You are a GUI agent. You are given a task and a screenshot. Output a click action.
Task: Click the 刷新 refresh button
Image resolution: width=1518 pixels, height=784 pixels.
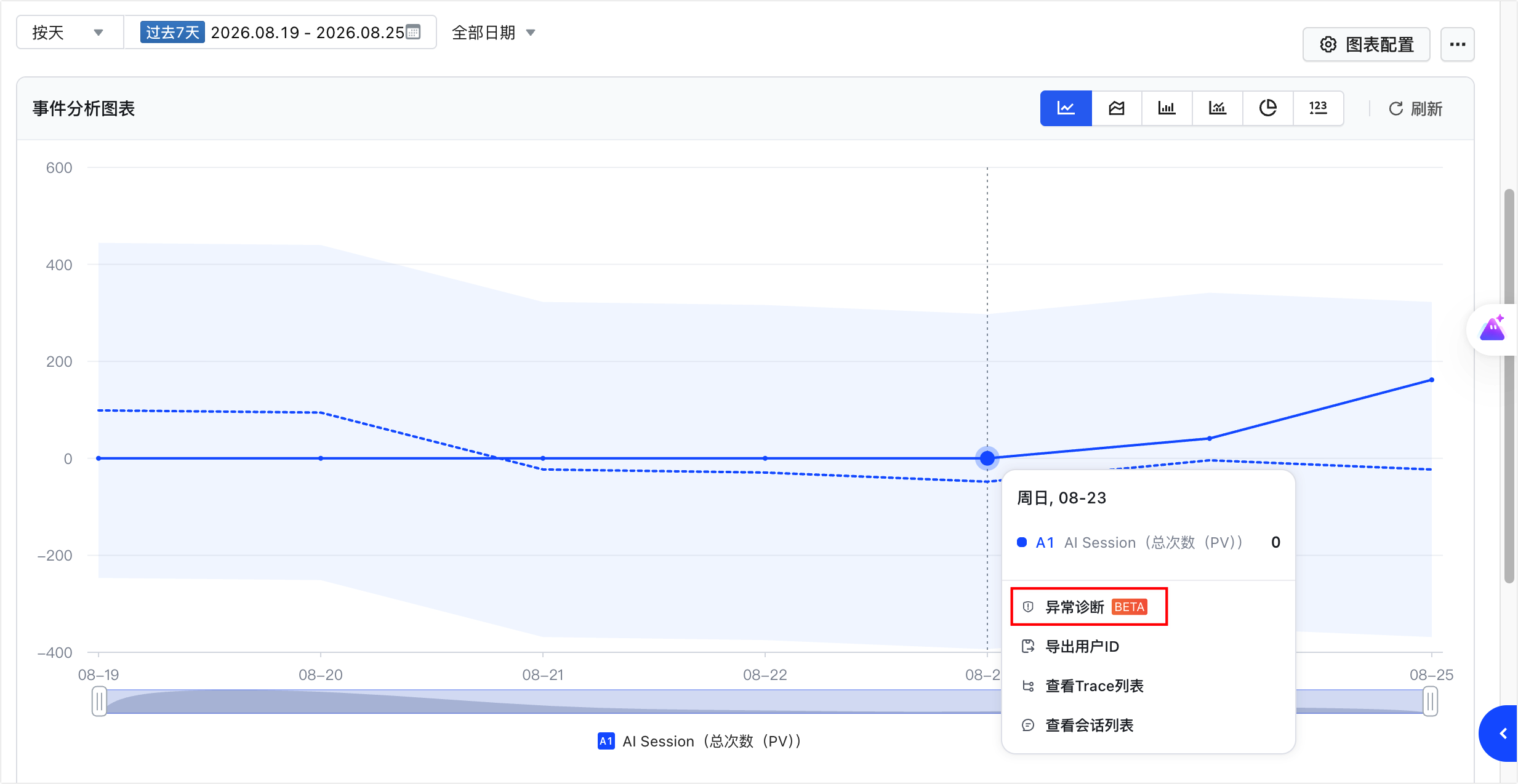point(1415,109)
